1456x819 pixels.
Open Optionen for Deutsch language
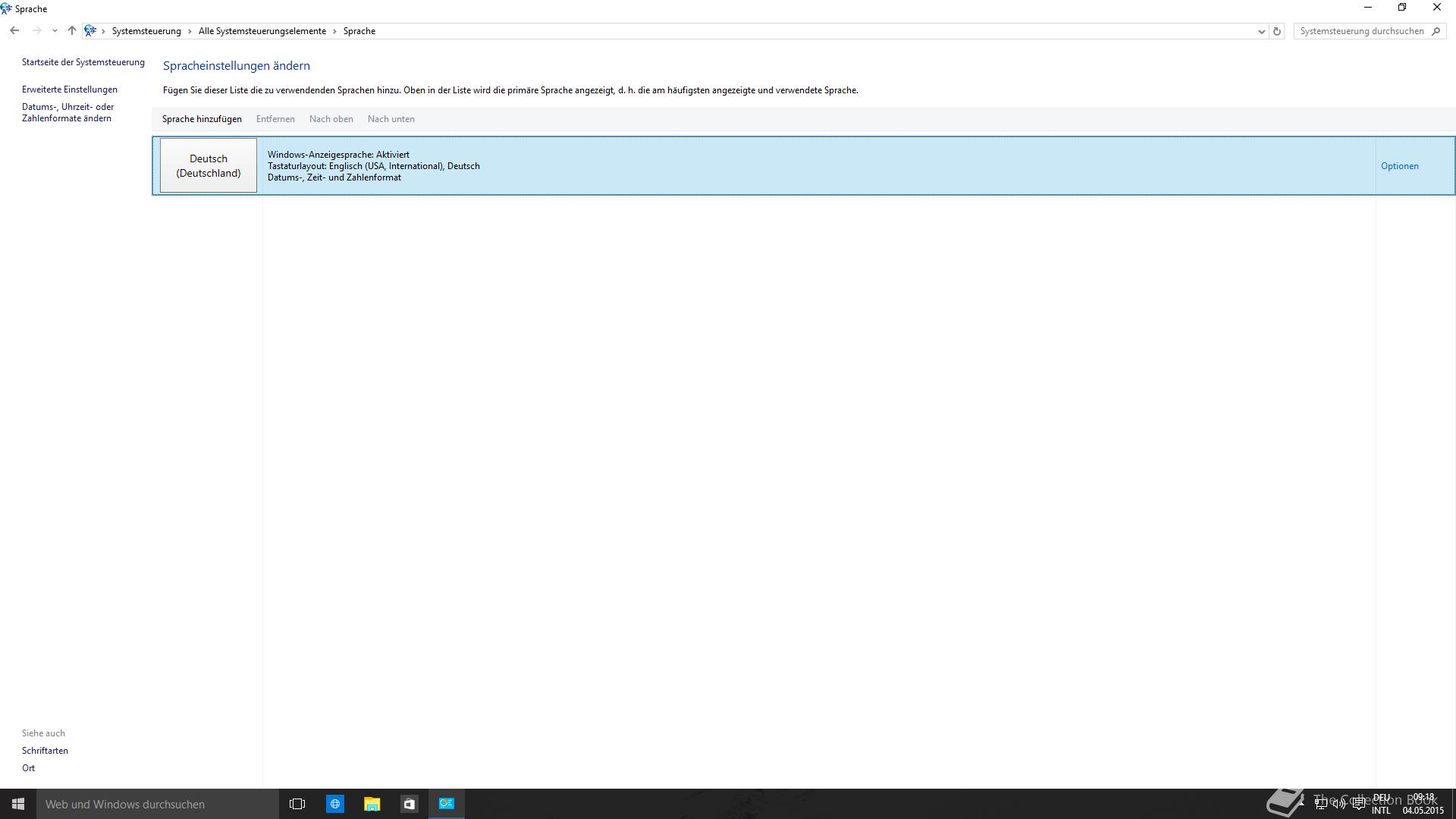point(1399,166)
